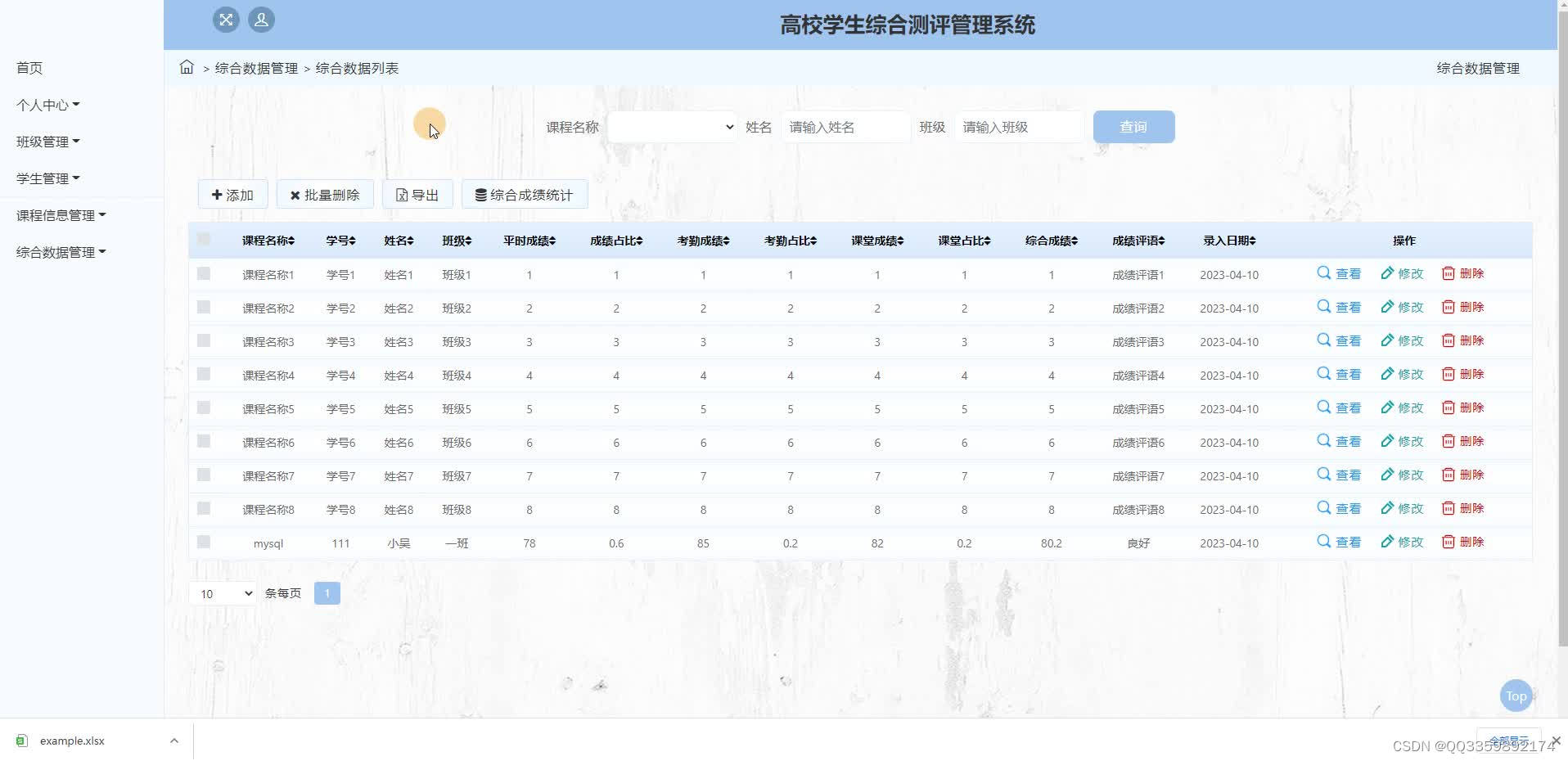The height and width of the screenshot is (761, 1568).
Task: Go to 首页 in sidebar
Action: [x=29, y=68]
